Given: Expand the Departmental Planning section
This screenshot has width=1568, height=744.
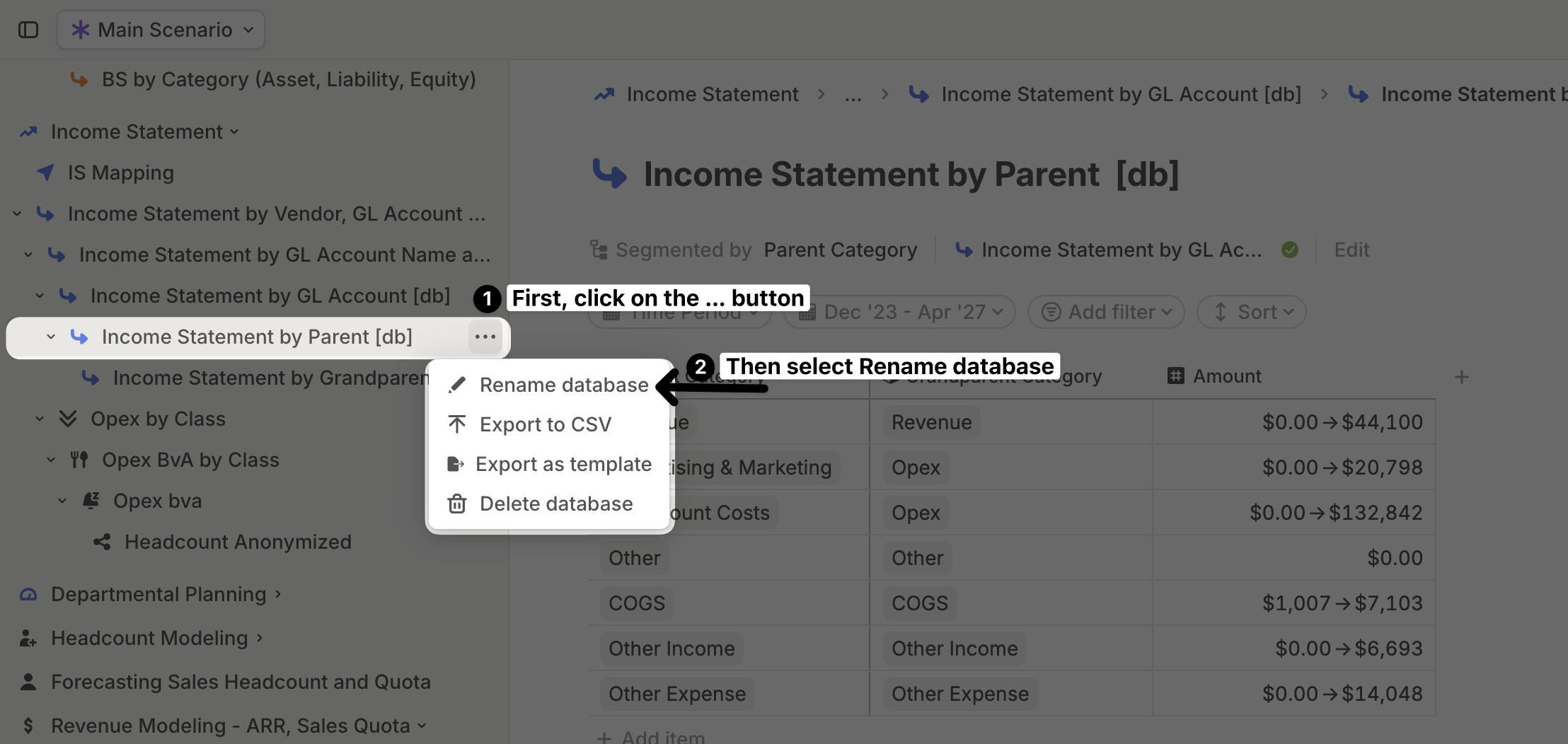Looking at the screenshot, I should point(278,594).
